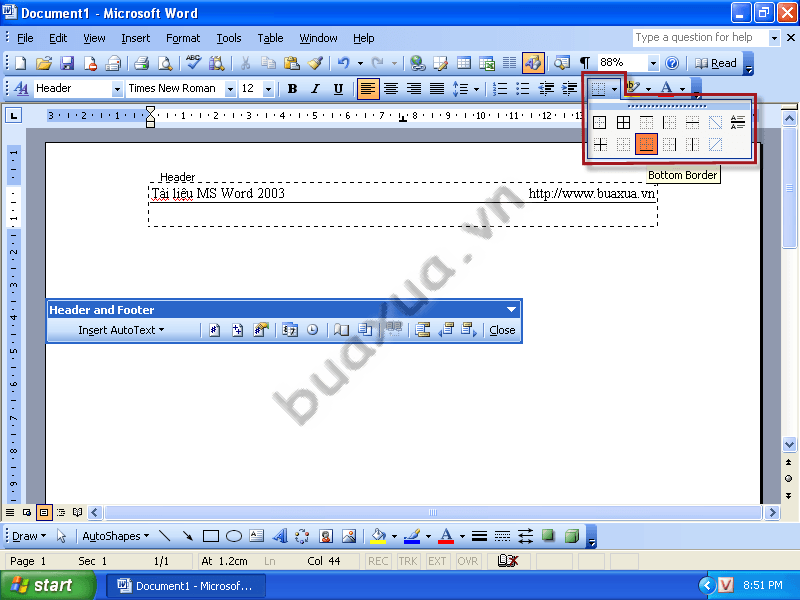Apply Inside Border from borders palette

(x=600, y=144)
